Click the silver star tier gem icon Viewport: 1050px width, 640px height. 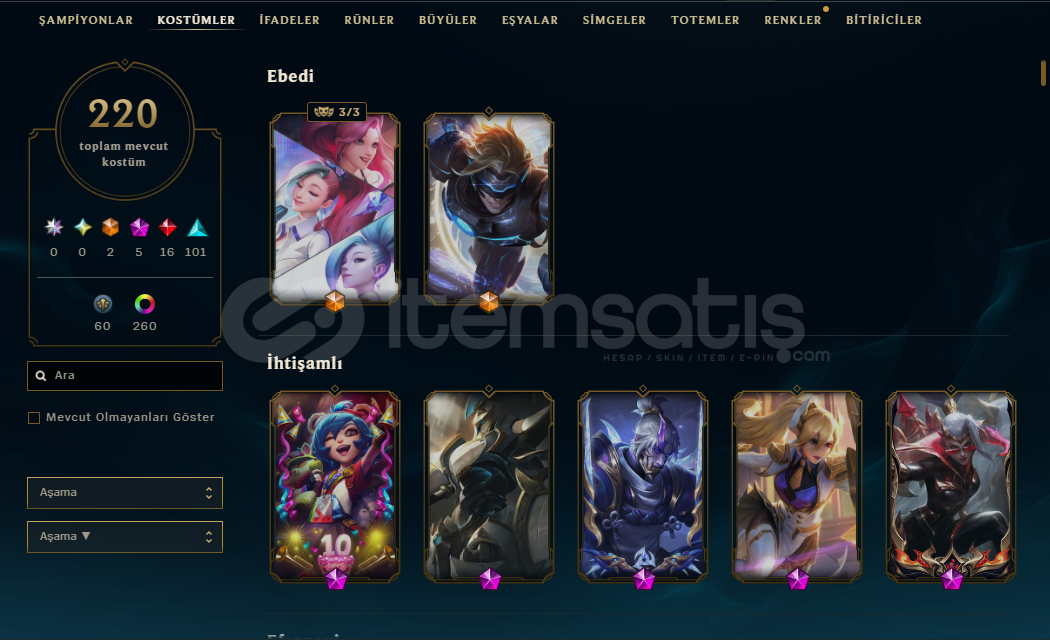54,228
